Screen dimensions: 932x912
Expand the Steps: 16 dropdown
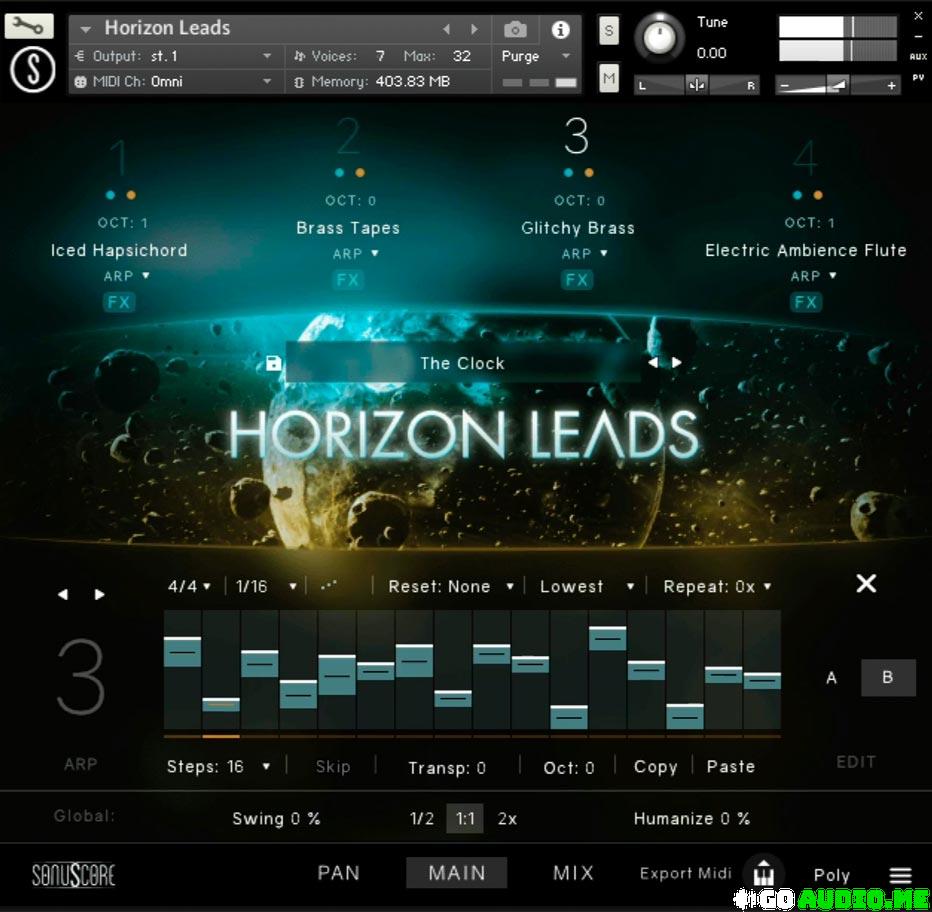[x=219, y=767]
